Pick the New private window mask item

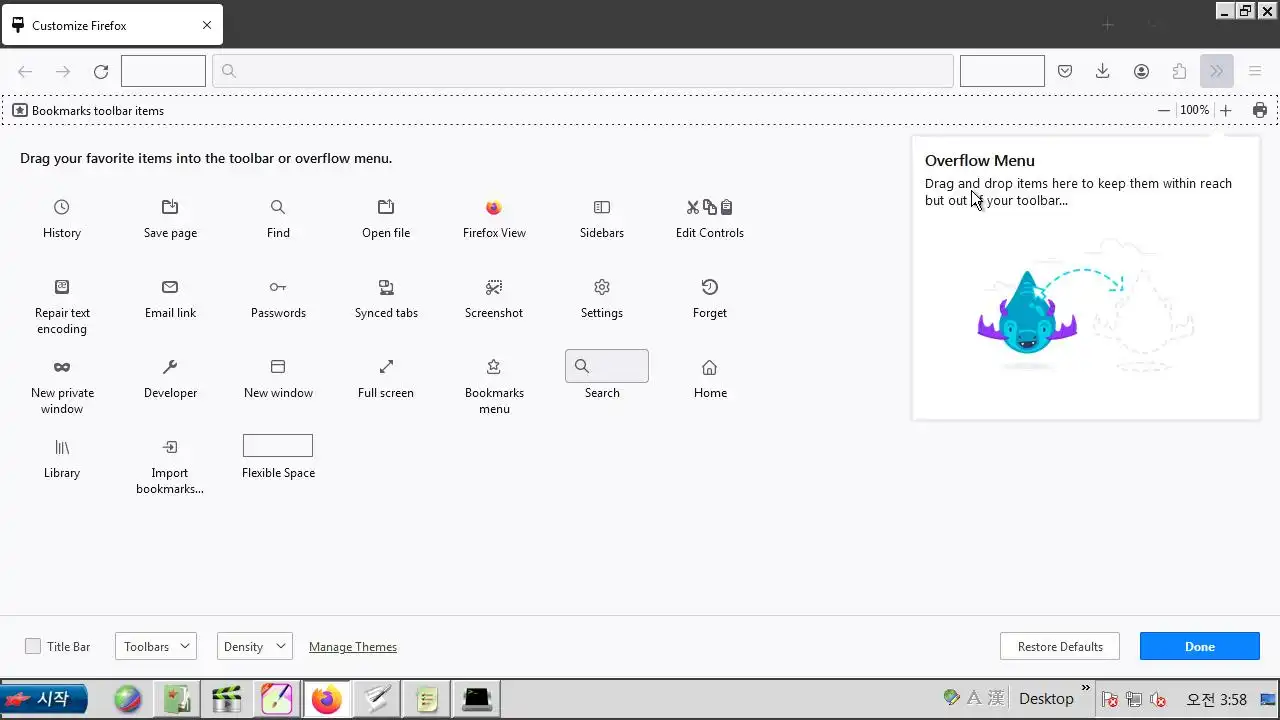[x=62, y=386]
